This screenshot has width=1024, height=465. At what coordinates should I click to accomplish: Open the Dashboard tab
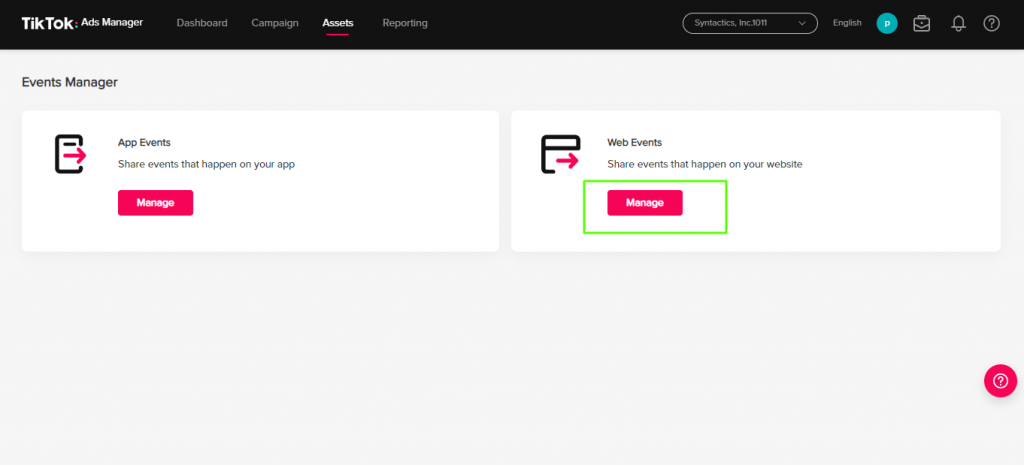(202, 23)
